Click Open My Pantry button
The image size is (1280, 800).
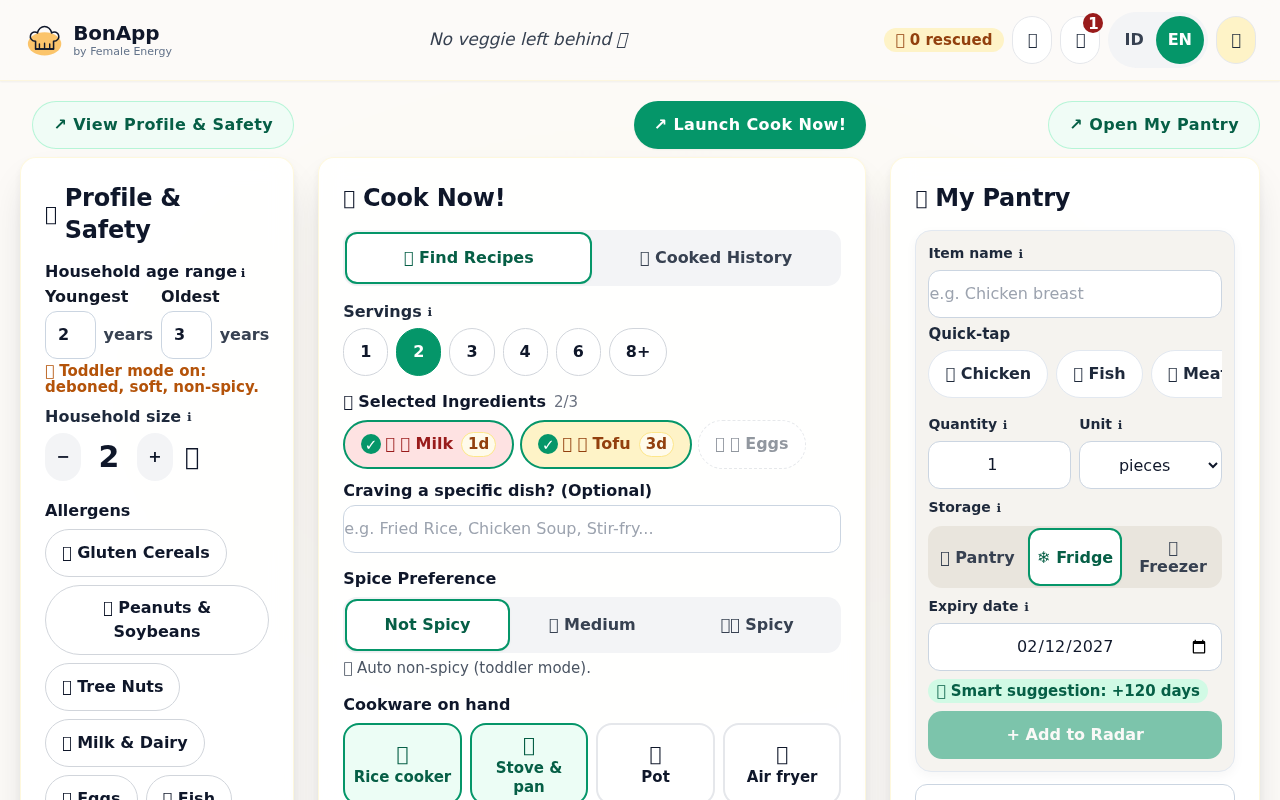point(1154,125)
